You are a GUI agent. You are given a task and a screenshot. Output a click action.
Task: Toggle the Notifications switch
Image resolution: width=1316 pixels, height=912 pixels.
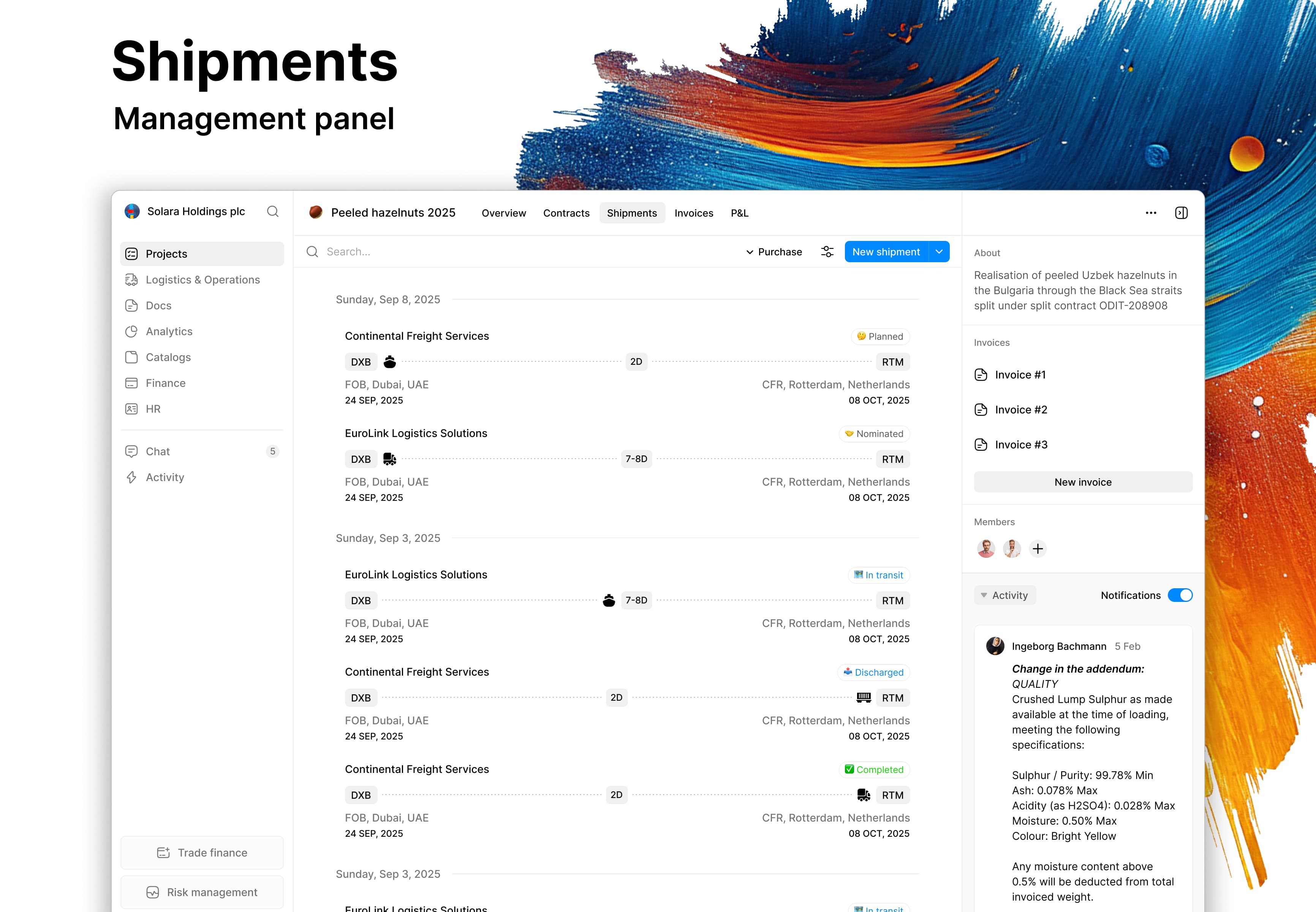point(1180,595)
